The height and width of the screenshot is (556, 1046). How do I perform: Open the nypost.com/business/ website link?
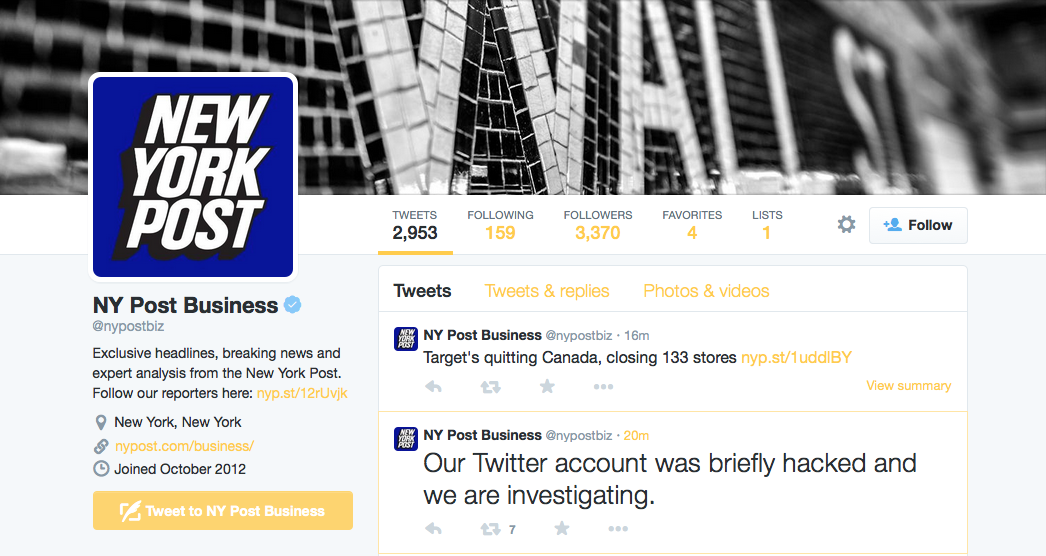click(x=184, y=446)
